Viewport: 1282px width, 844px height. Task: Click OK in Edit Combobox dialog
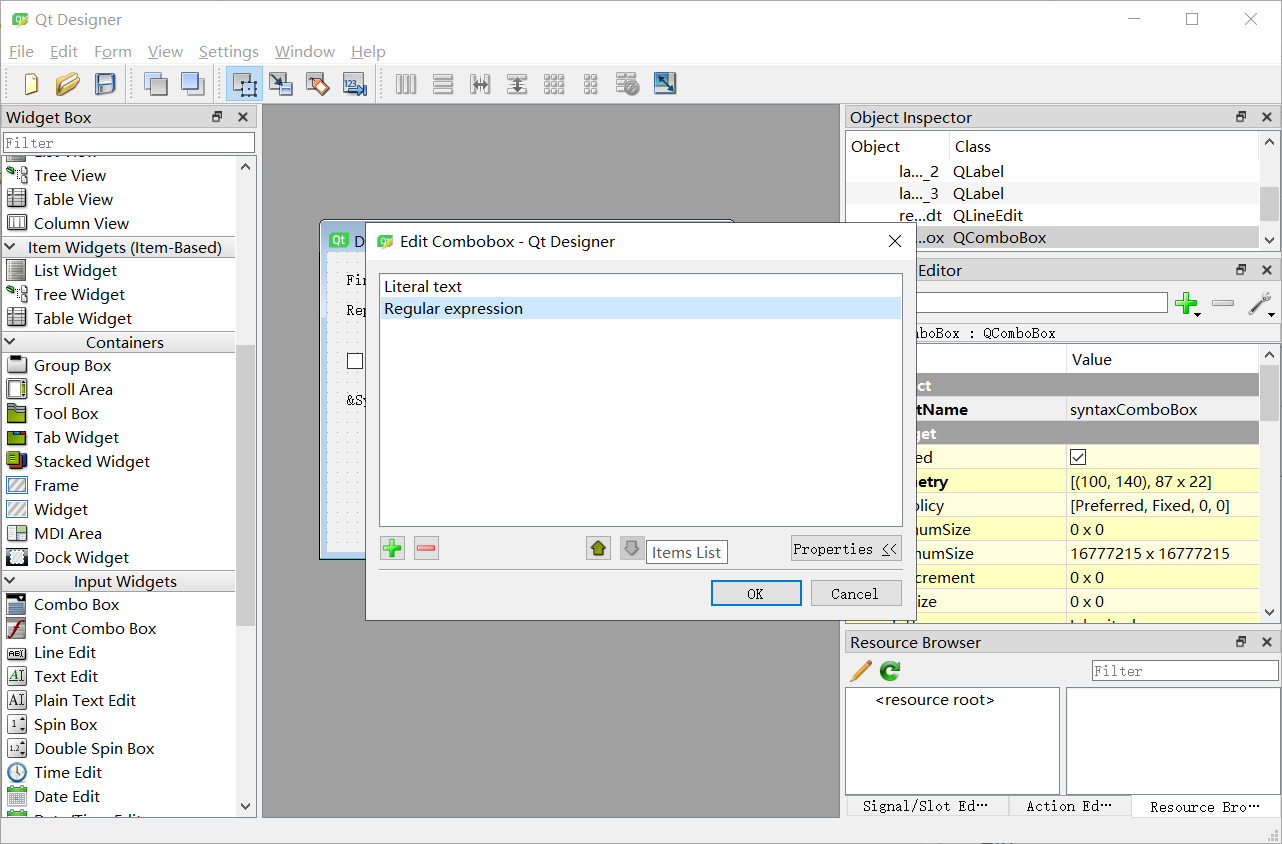point(756,594)
